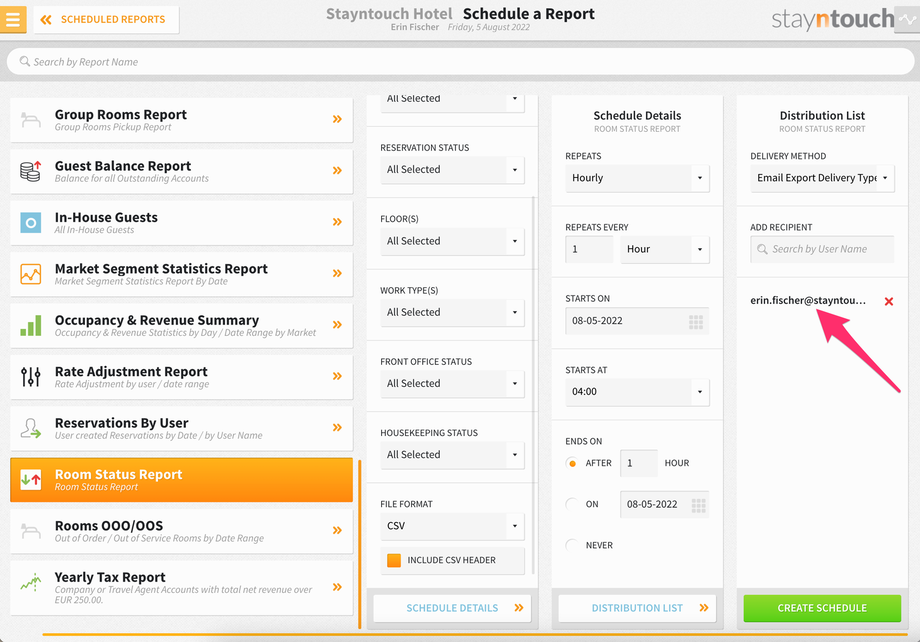The width and height of the screenshot is (920, 642).
Task: Open the Reservation Status dropdown
Action: (452, 170)
